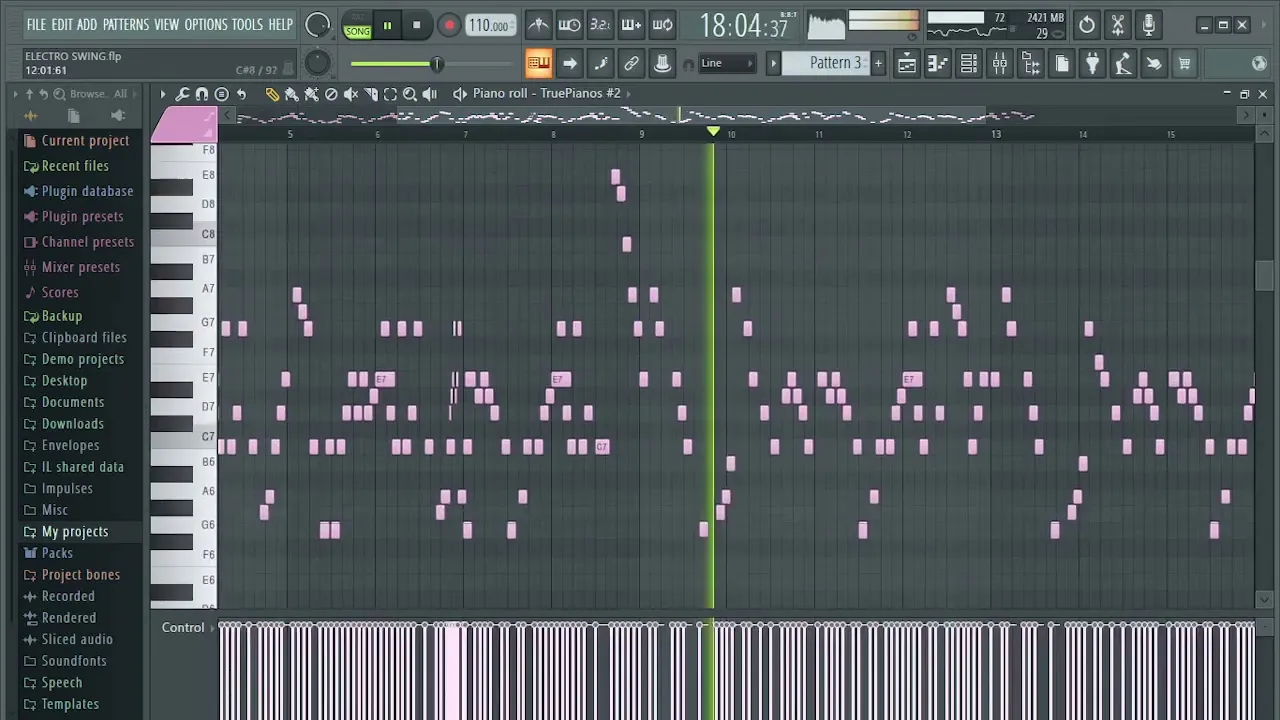Image resolution: width=1280 pixels, height=720 pixels.
Task: Expand the piano roll options menu arrow
Action: [x=162, y=93]
